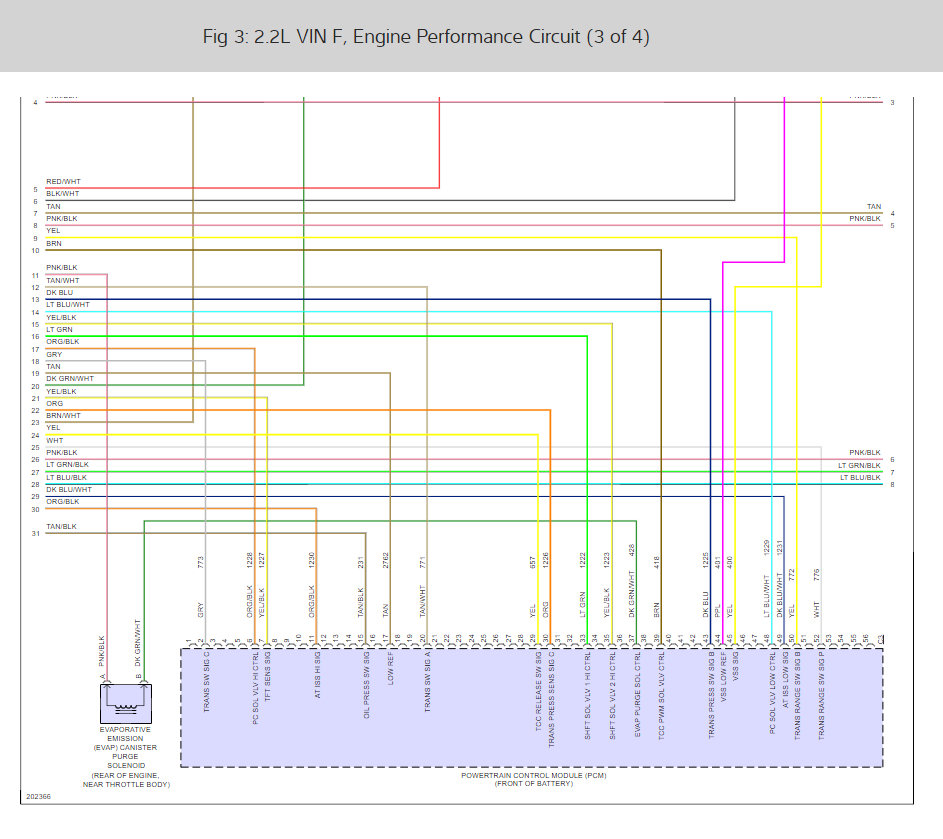Select the vertical LT BLU/WHT label near pin 48

(766, 596)
